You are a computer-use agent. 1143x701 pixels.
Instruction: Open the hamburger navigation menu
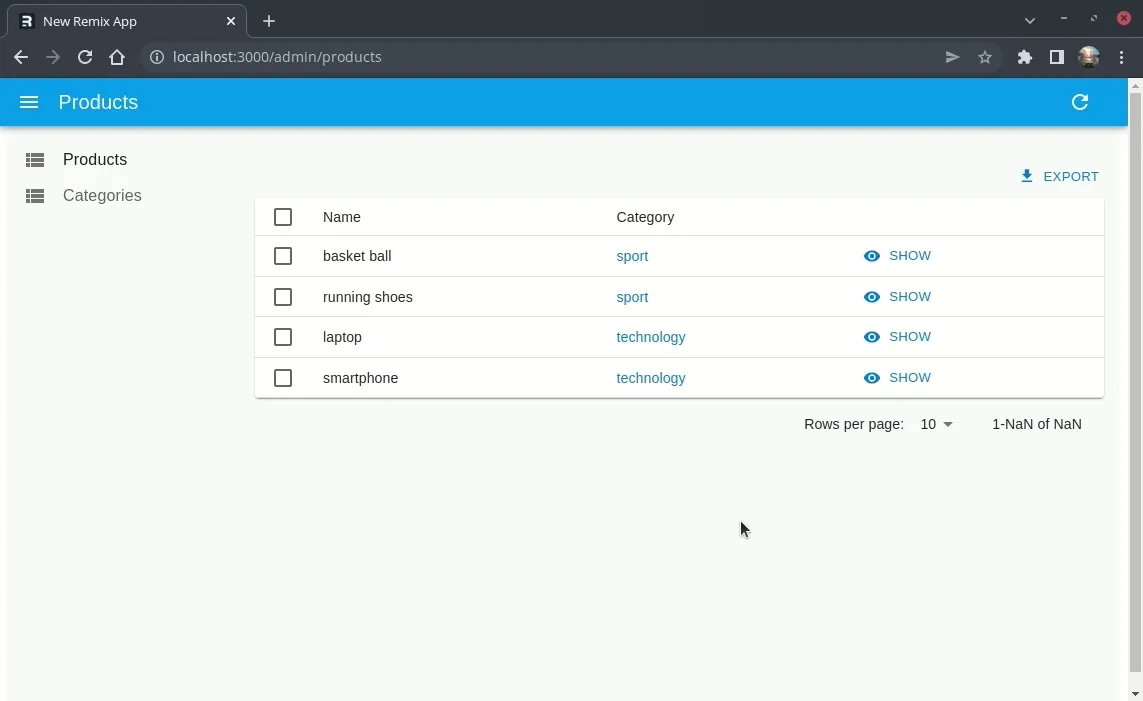pos(29,102)
